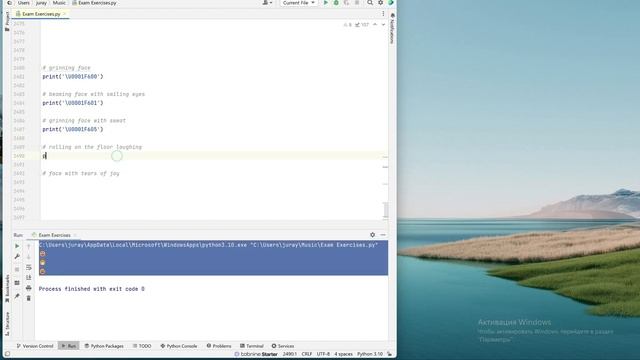Viewport: 640px width, 360px height.
Task: Click the Stop icon in the top toolbar
Action: 357,3
